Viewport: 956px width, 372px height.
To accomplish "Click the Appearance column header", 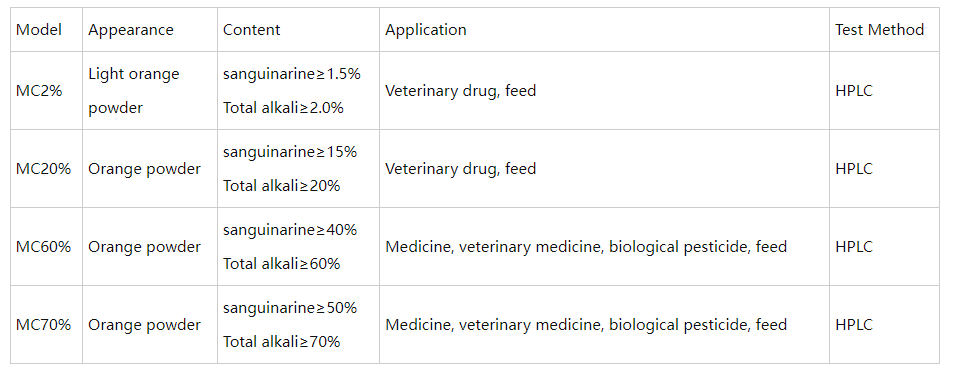I will click(150, 30).
